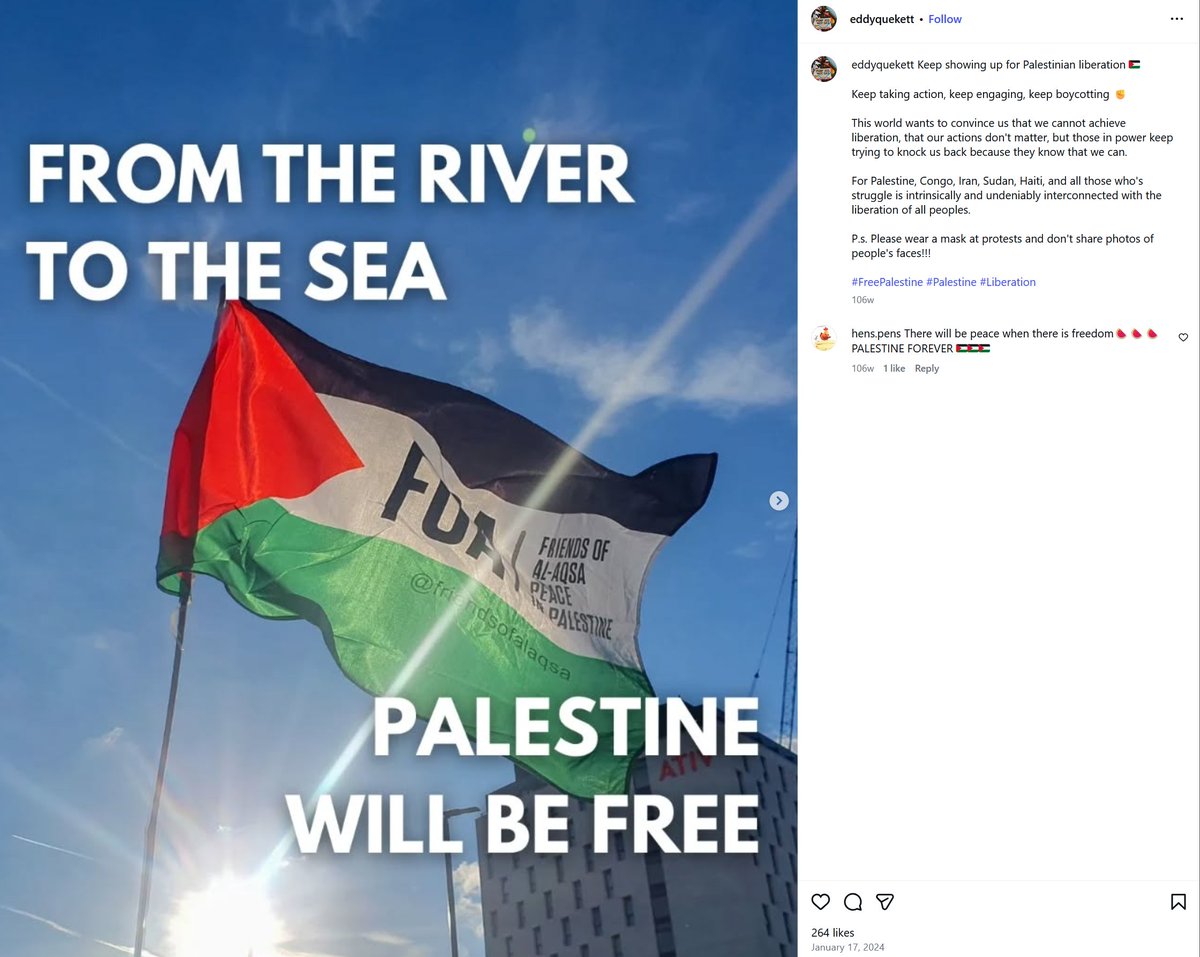The height and width of the screenshot is (957, 1200).
Task: Open the #Liberation hashtag
Action: point(1008,282)
